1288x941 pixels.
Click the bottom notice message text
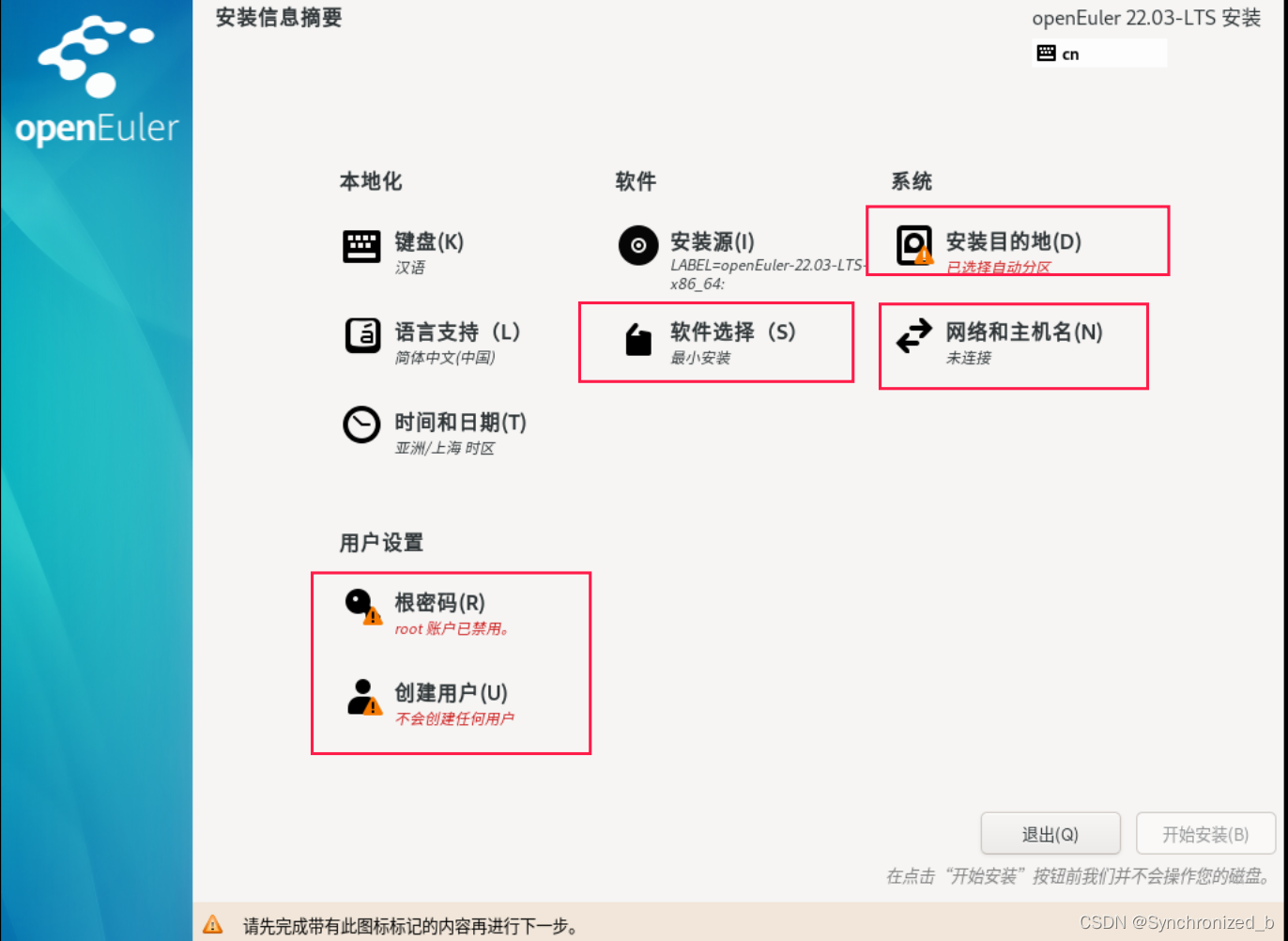pos(411,926)
